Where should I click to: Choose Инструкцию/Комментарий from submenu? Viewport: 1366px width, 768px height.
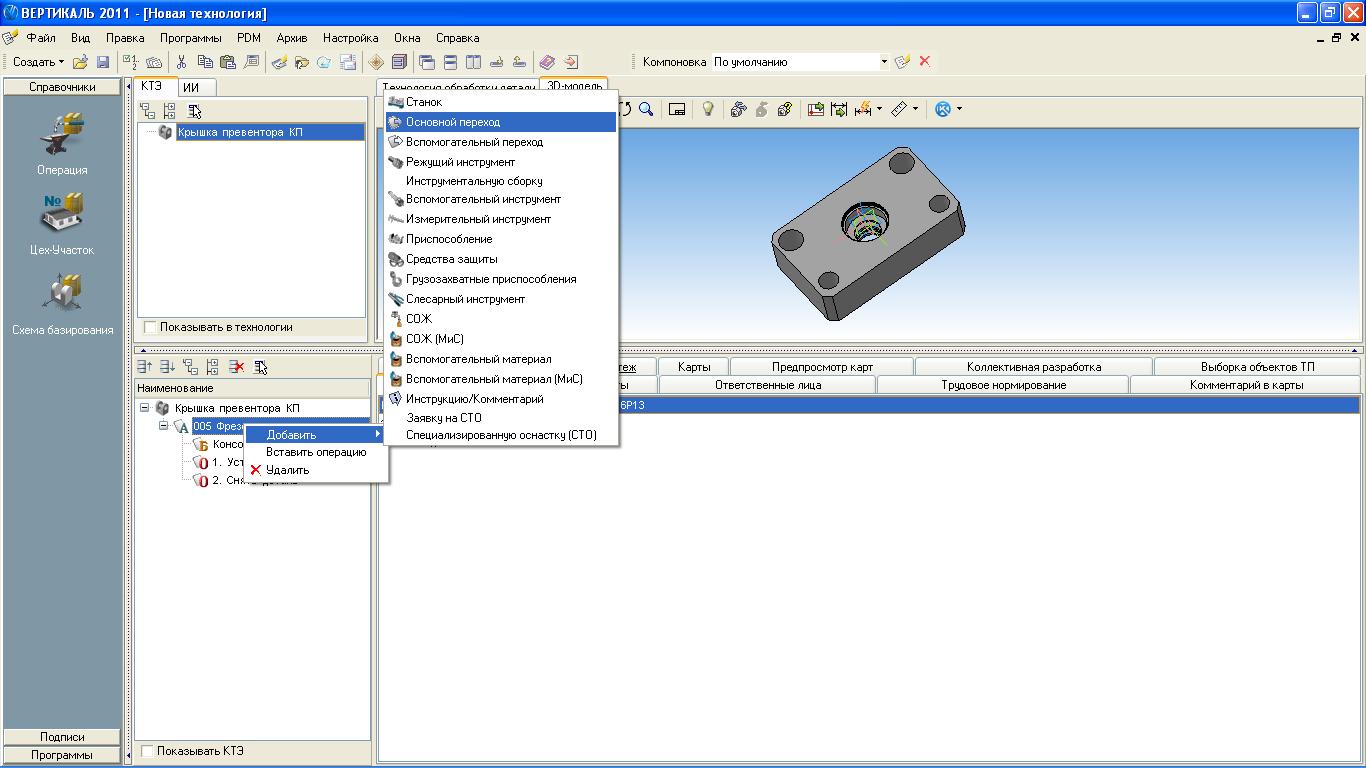coord(501,399)
